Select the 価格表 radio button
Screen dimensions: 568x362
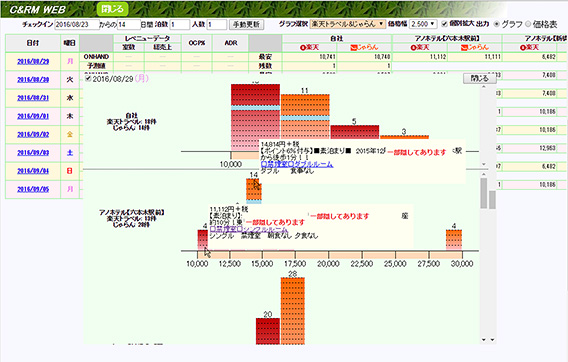pyautogui.click(x=528, y=24)
